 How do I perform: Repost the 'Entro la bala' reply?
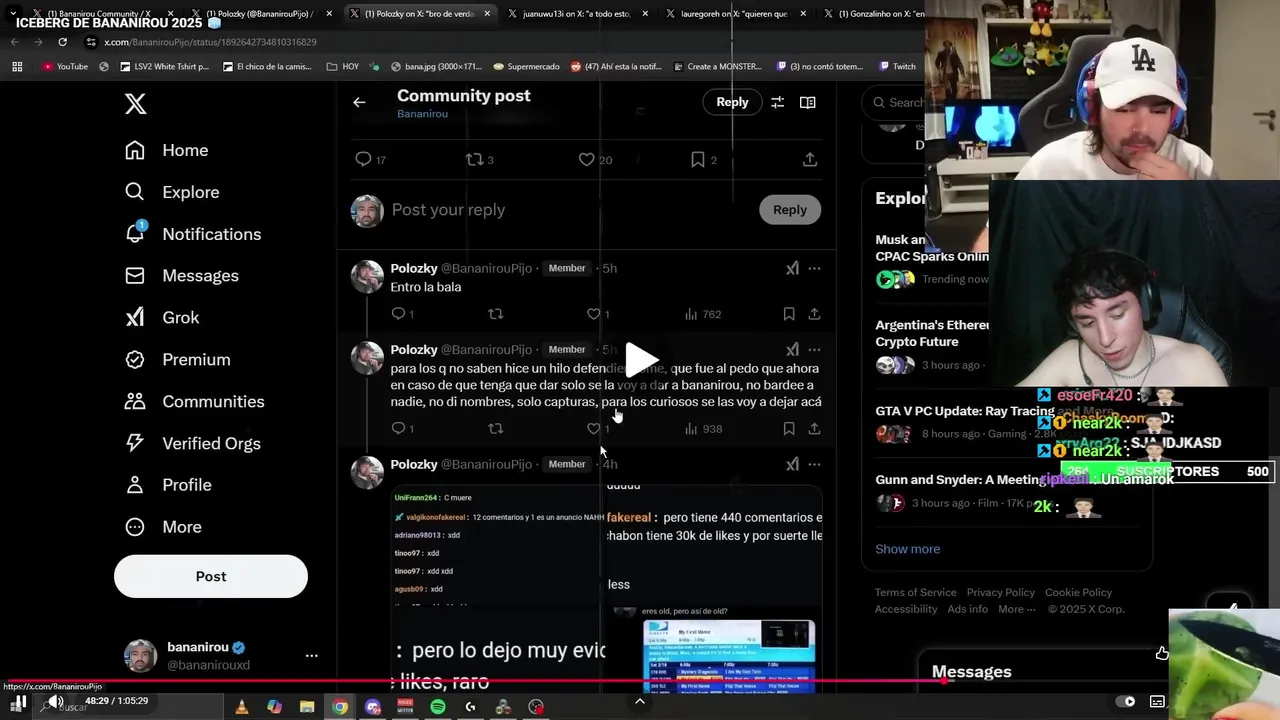click(x=495, y=314)
